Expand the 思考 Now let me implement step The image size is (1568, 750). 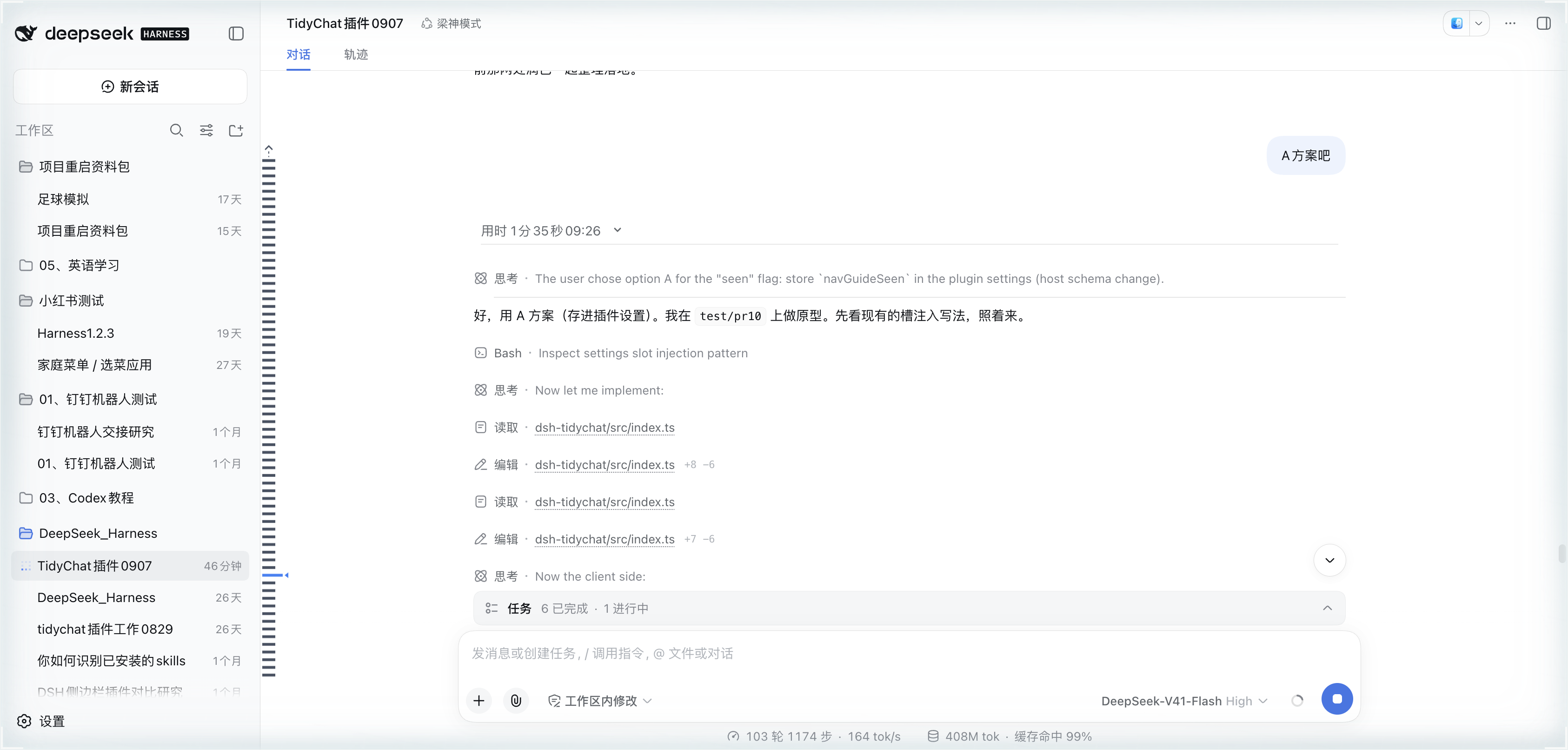coord(569,390)
